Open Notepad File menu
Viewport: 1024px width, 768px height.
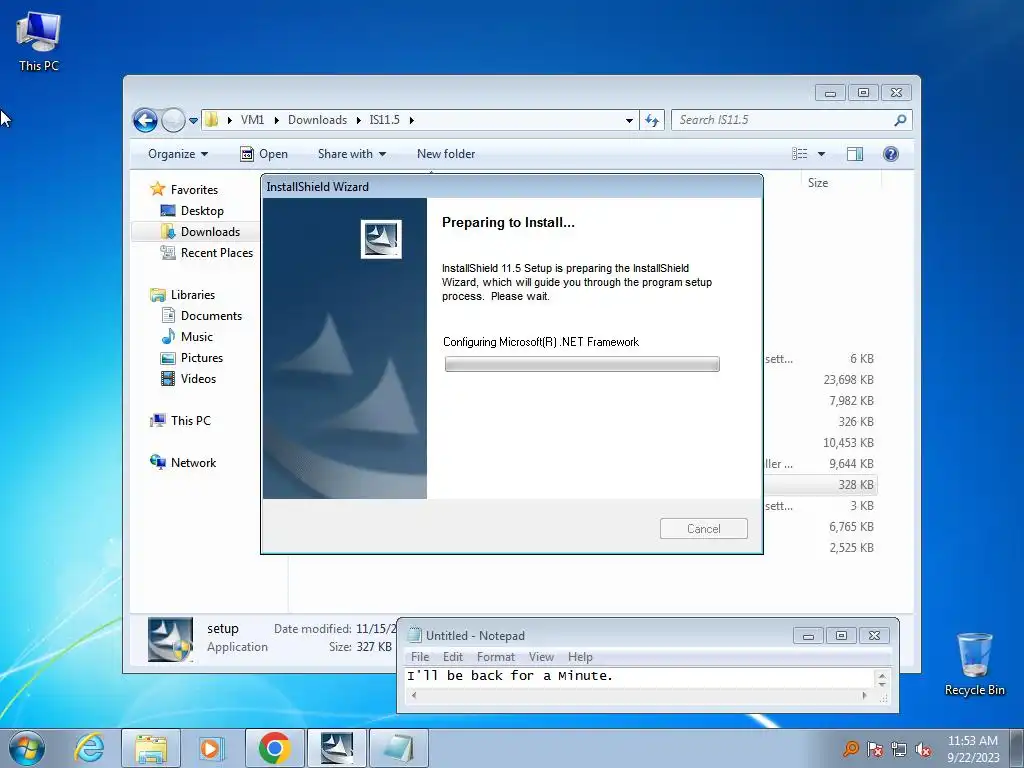[420, 657]
